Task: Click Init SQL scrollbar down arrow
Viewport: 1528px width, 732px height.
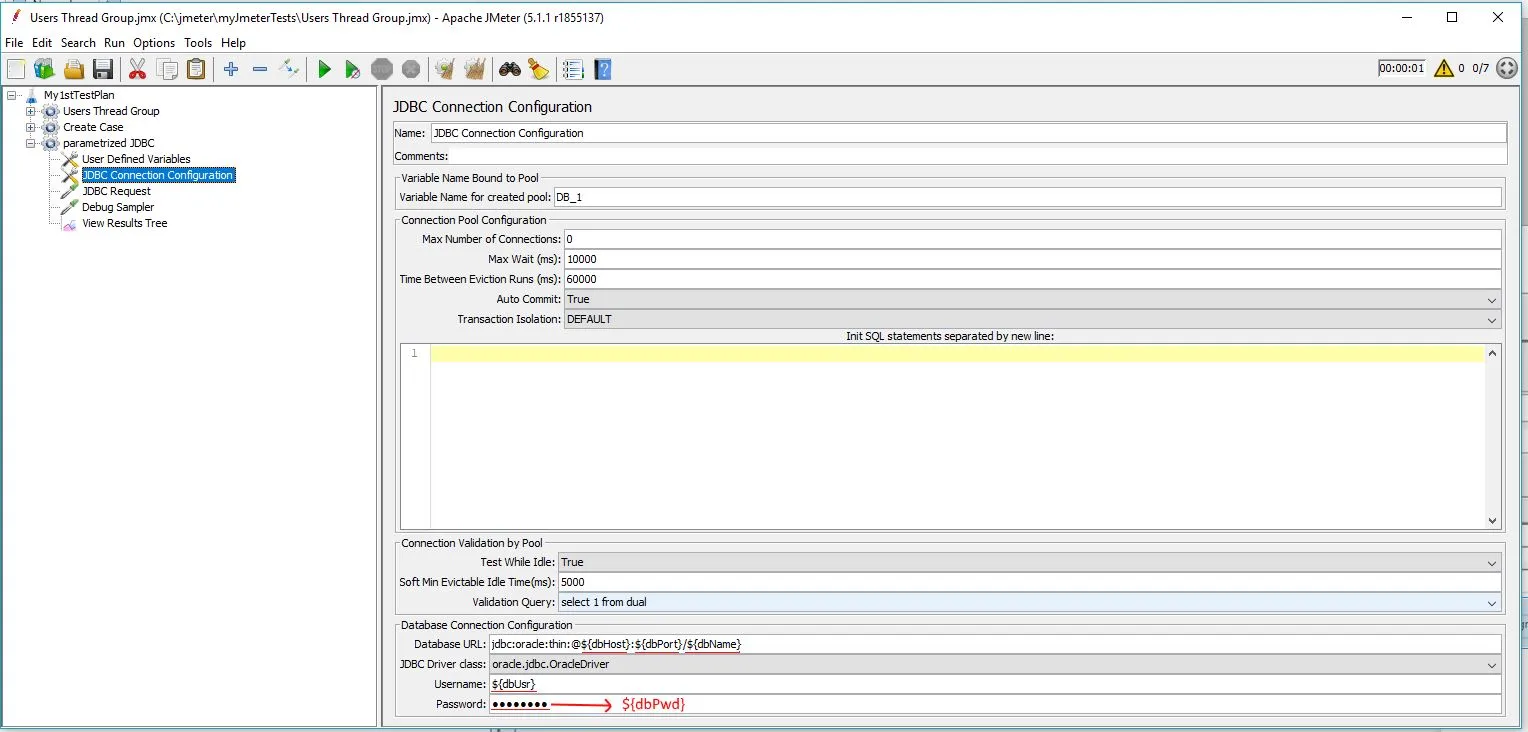Action: point(1493,520)
